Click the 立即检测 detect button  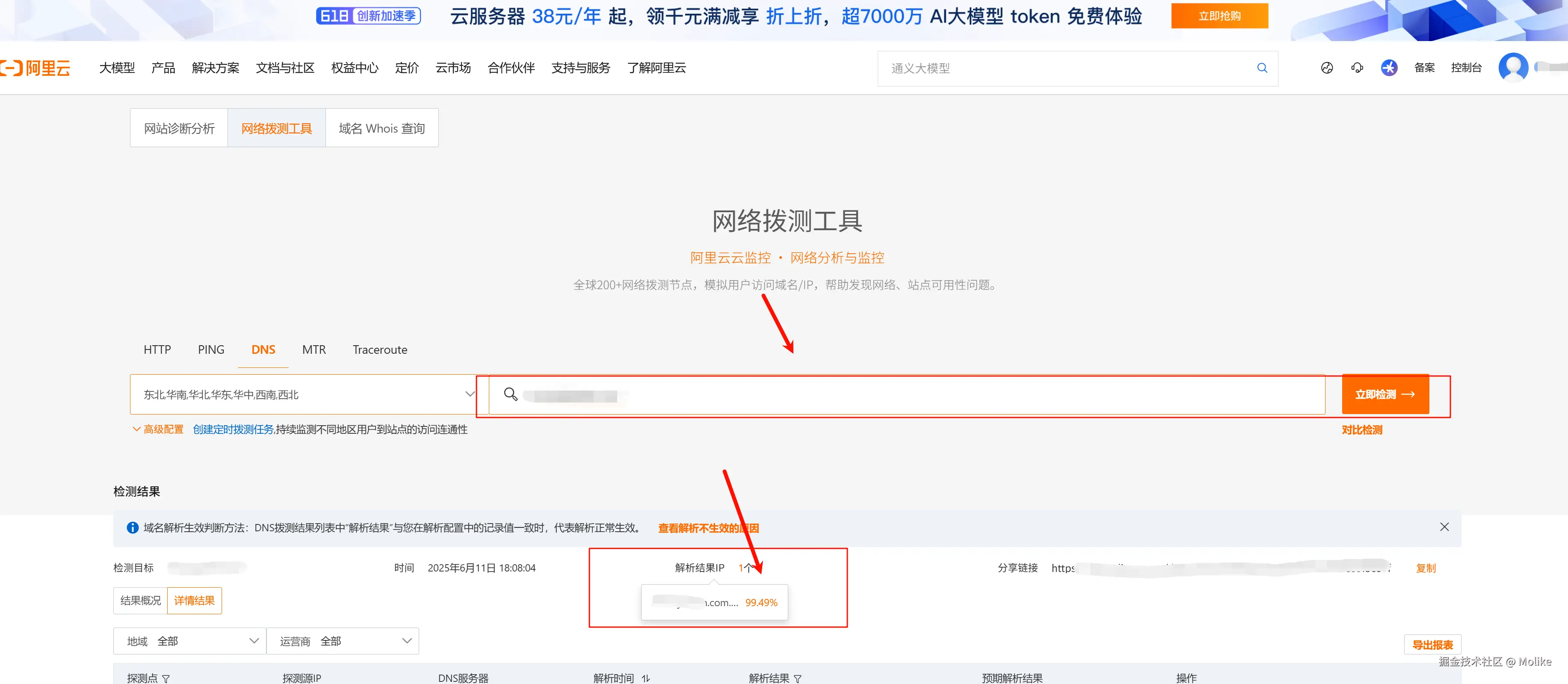1385,394
